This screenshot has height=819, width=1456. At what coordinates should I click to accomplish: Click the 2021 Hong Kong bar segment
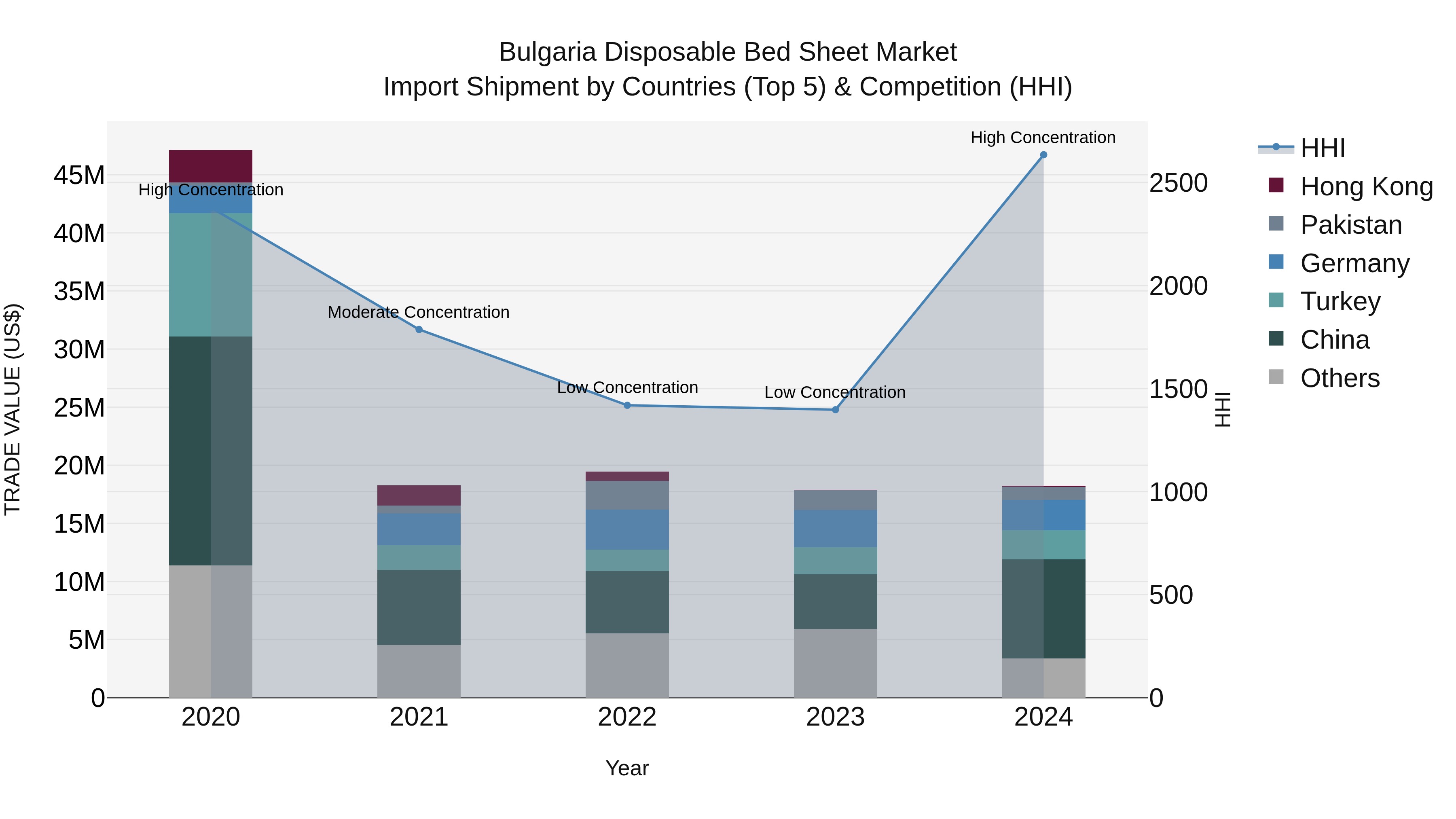(x=419, y=496)
